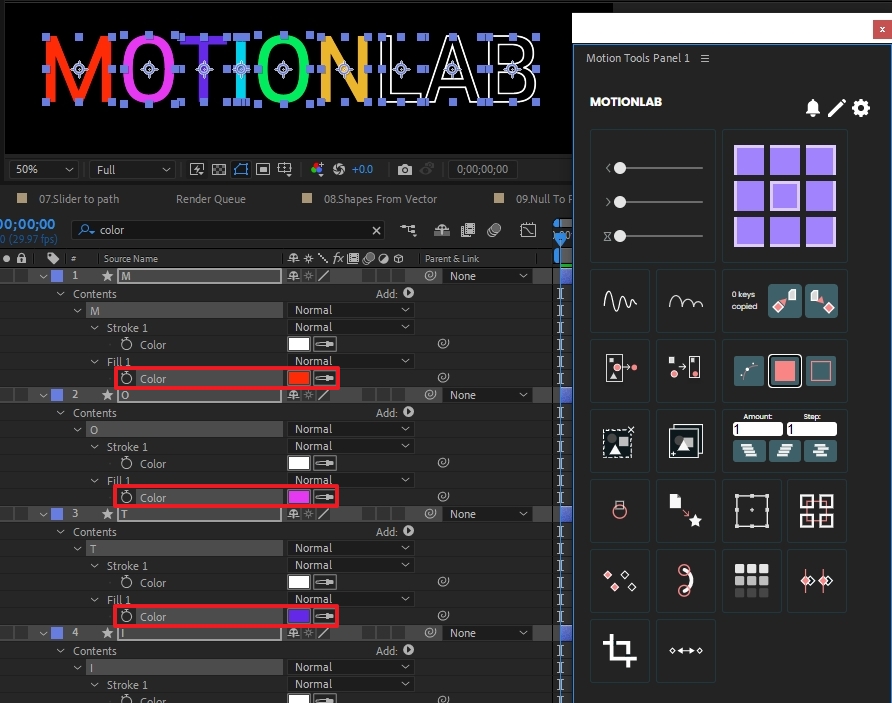The width and height of the screenshot is (892, 703).
Task: Click the dashed selection shapes icon
Action: pyautogui.click(x=620, y=441)
